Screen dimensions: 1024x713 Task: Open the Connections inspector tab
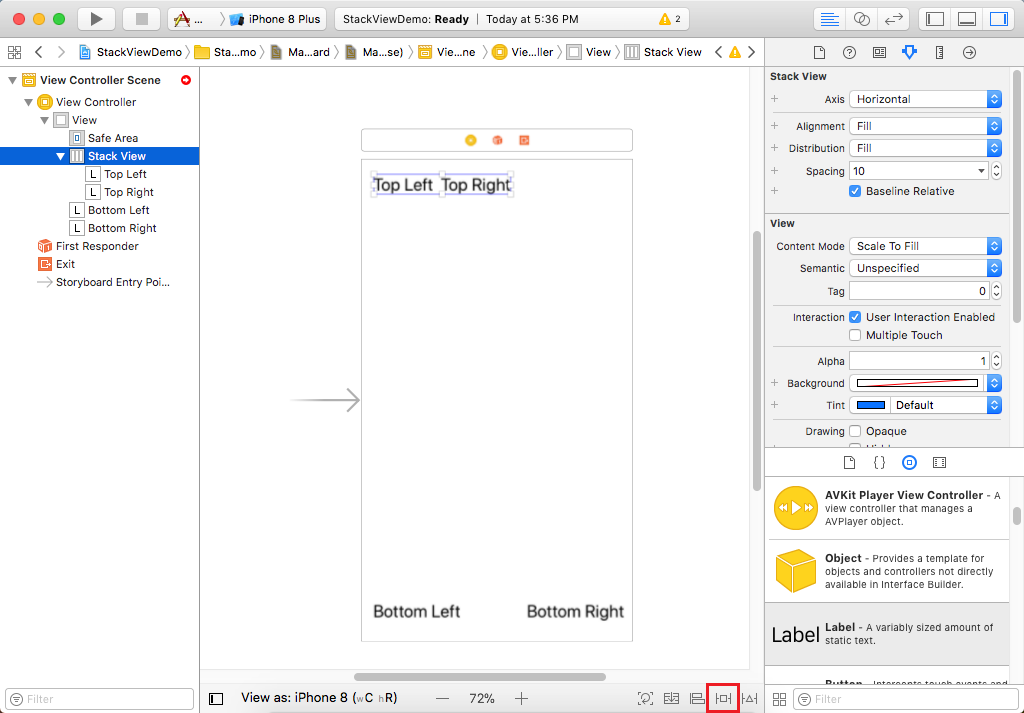969,52
